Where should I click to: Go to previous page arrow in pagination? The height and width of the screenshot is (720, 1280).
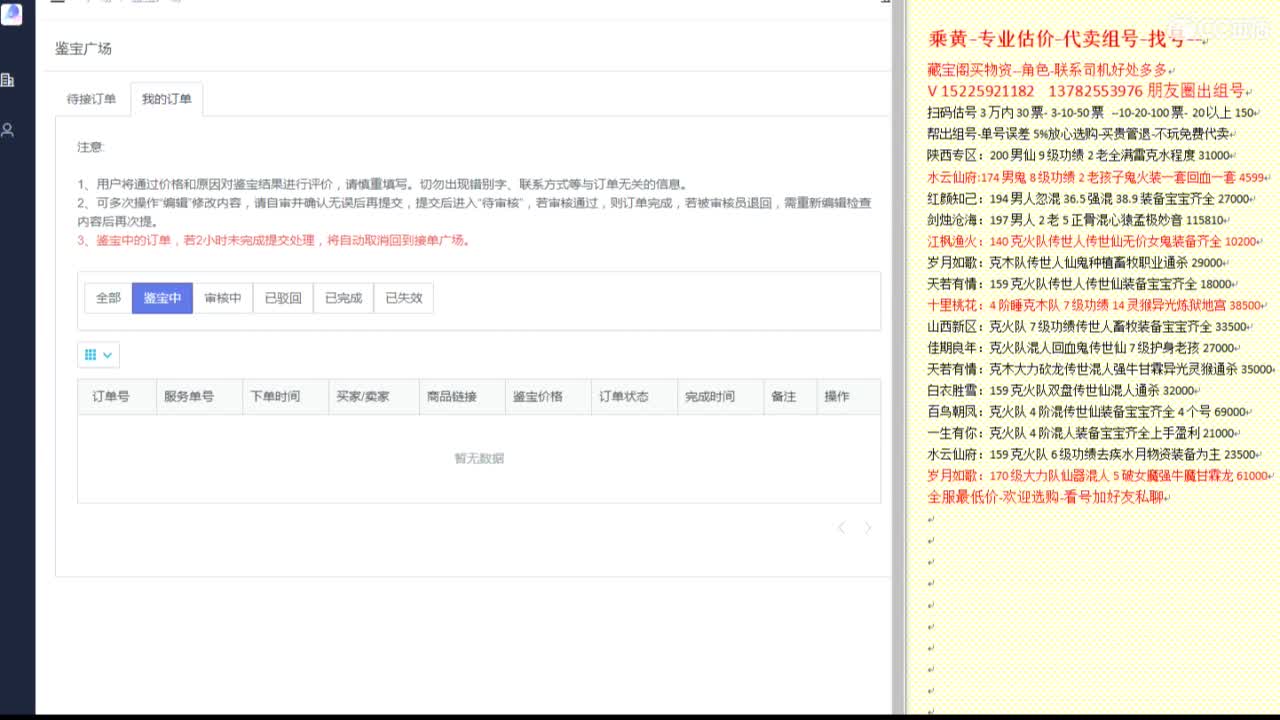(x=841, y=527)
